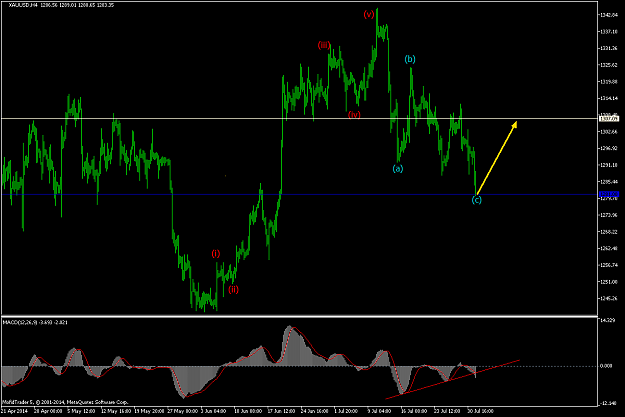Click the blue price tag on scale

609,195
